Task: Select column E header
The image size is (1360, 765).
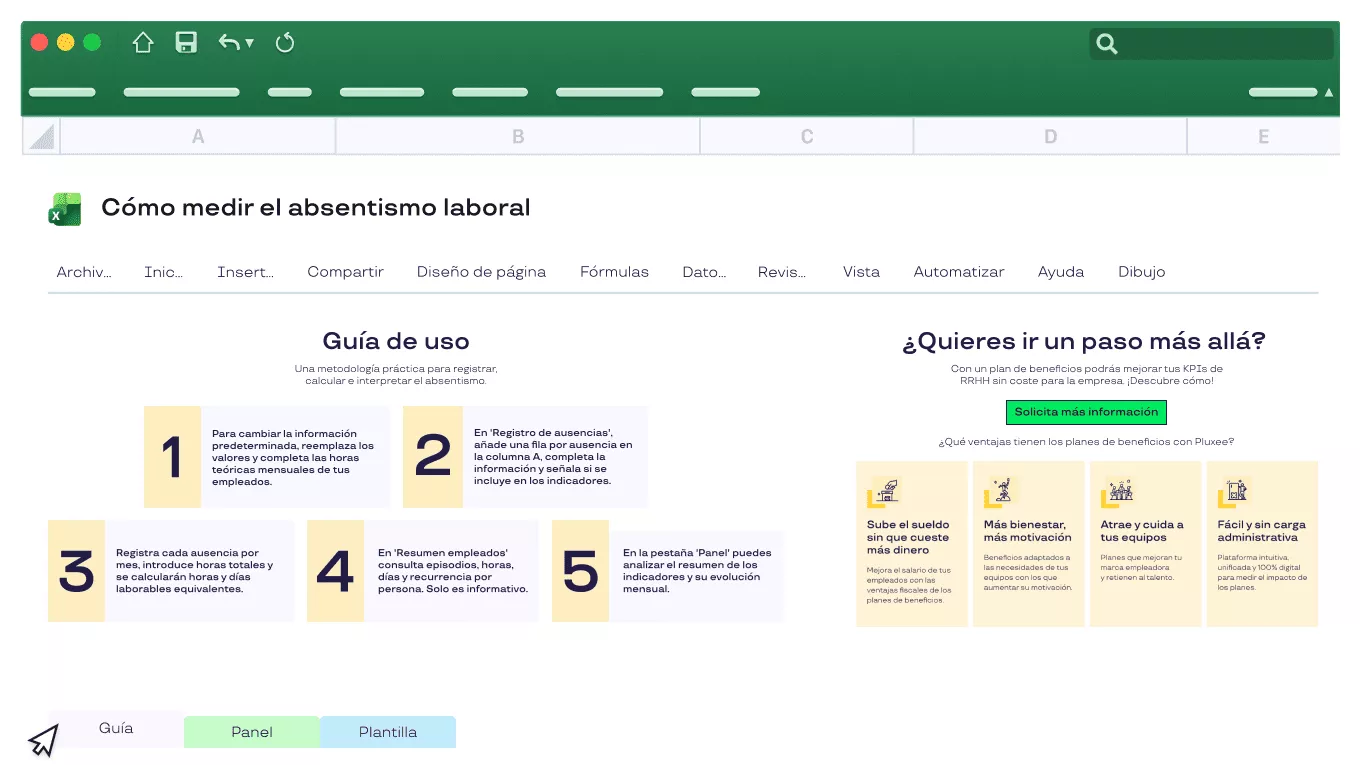Action: click(1263, 136)
